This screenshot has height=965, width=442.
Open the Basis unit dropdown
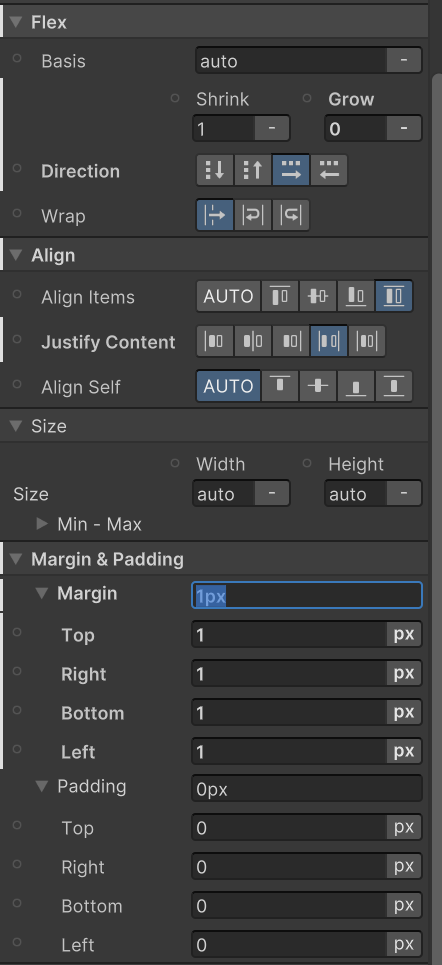[x=404, y=61]
